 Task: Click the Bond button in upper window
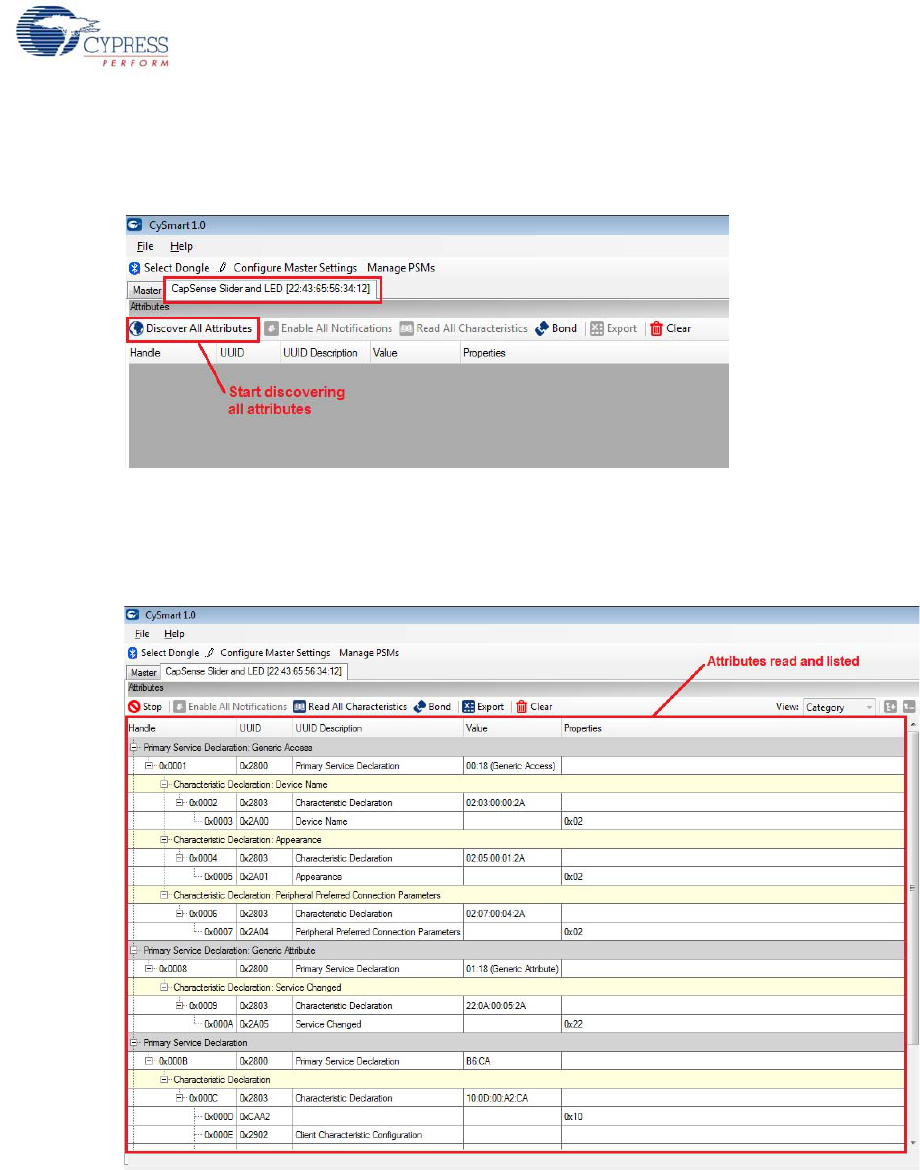556,328
